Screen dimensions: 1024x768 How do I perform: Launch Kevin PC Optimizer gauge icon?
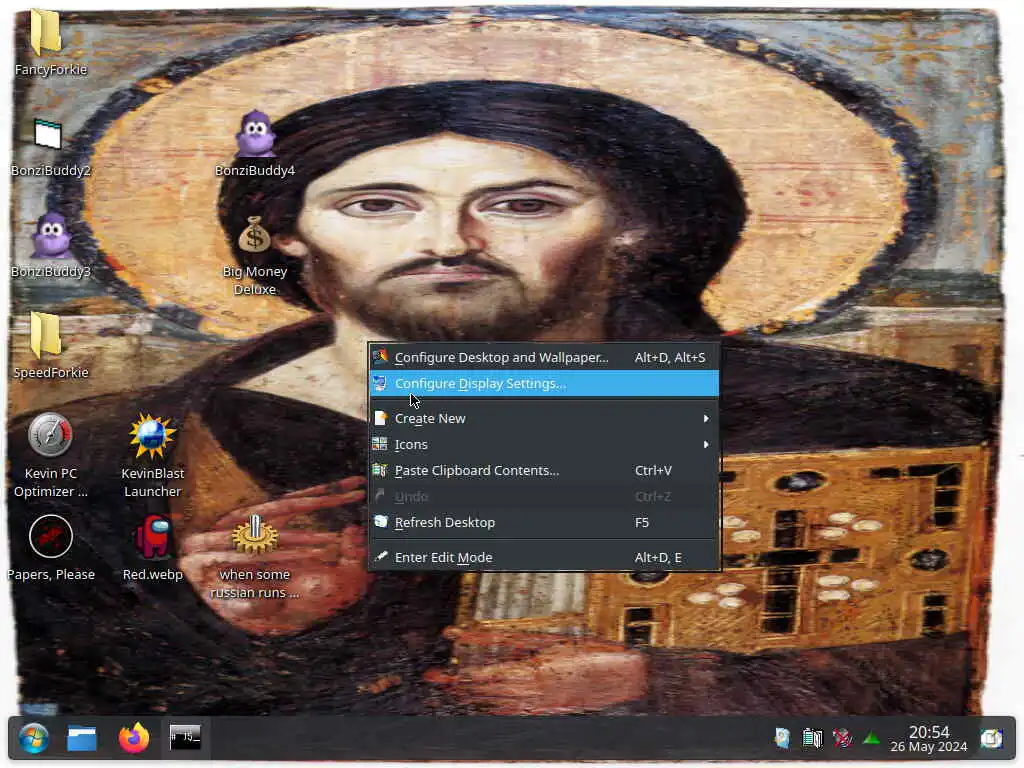[x=50, y=456]
